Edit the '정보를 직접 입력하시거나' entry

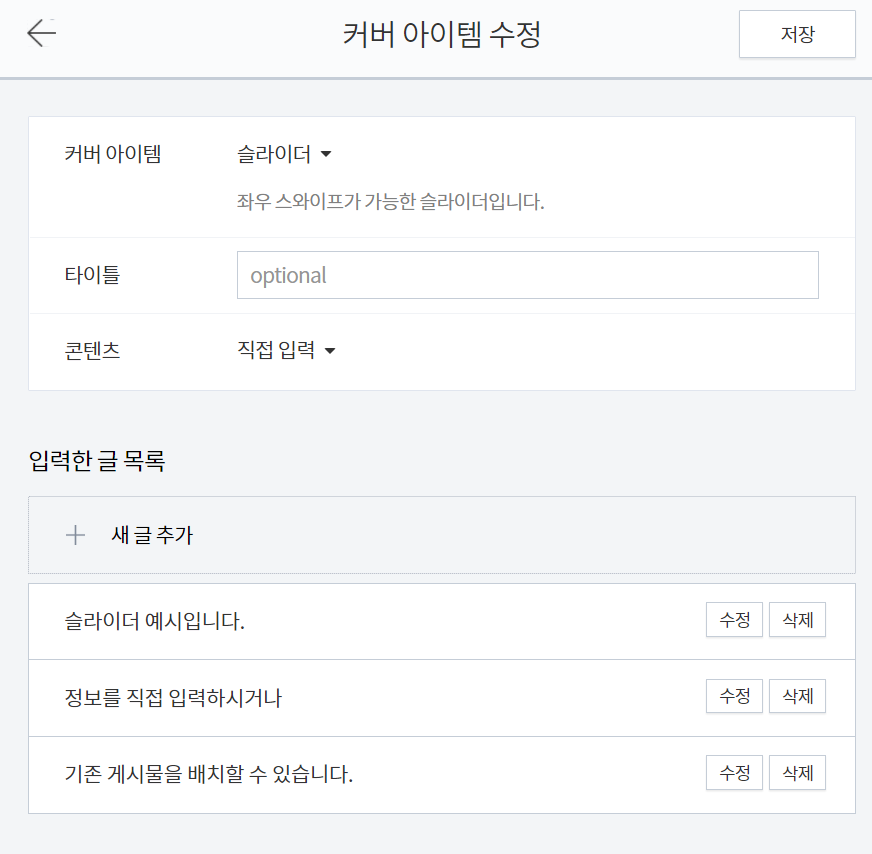734,696
